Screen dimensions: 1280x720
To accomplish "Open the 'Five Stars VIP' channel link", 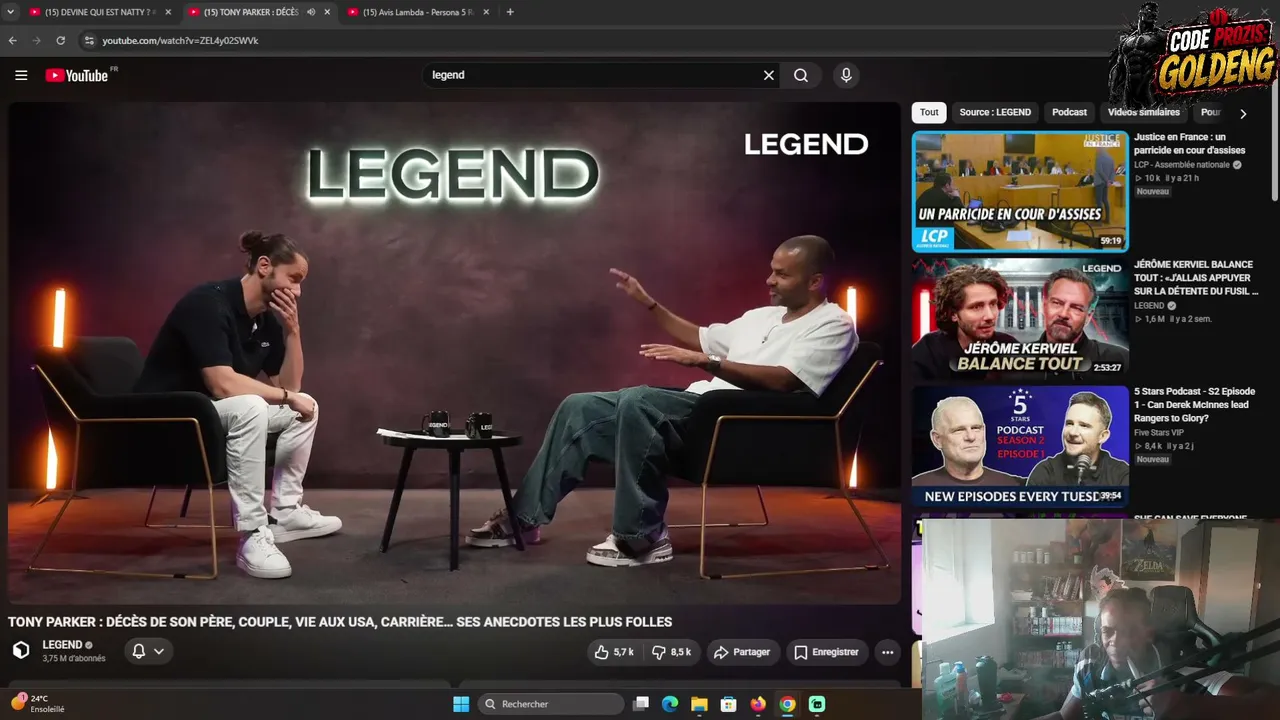I will pos(1160,433).
